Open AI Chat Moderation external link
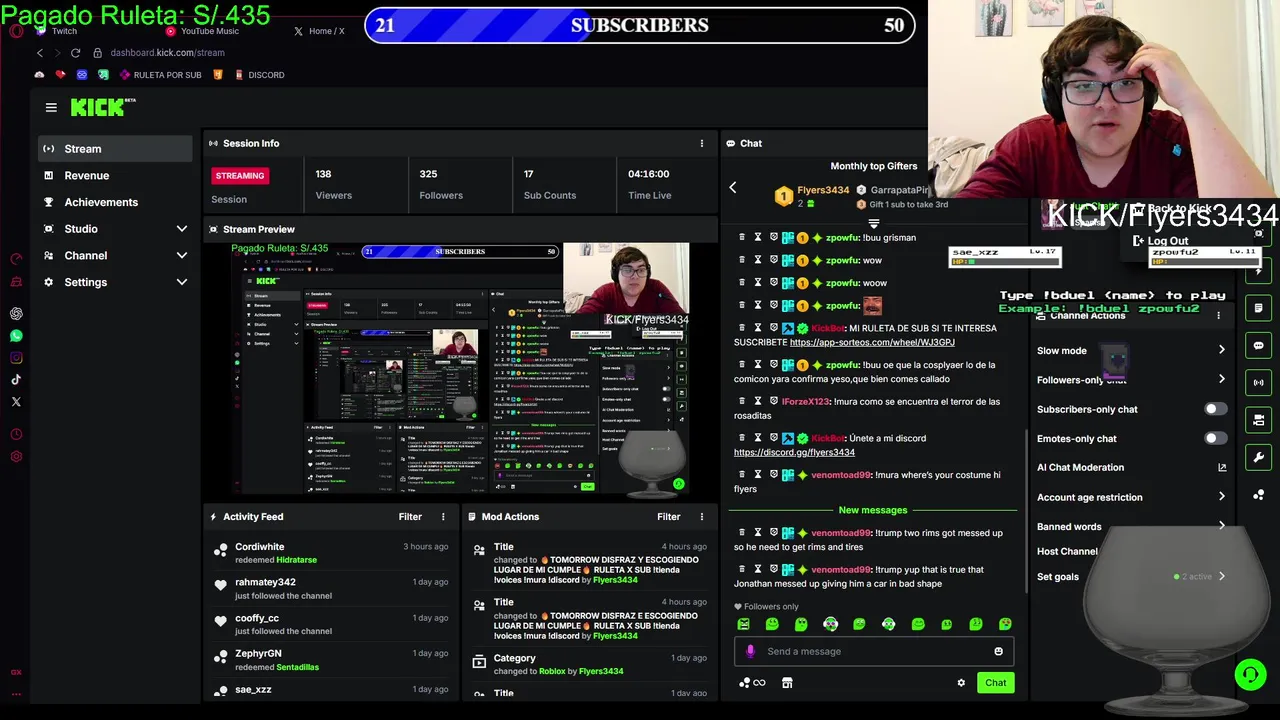The height and width of the screenshot is (720, 1280). click(1221, 468)
